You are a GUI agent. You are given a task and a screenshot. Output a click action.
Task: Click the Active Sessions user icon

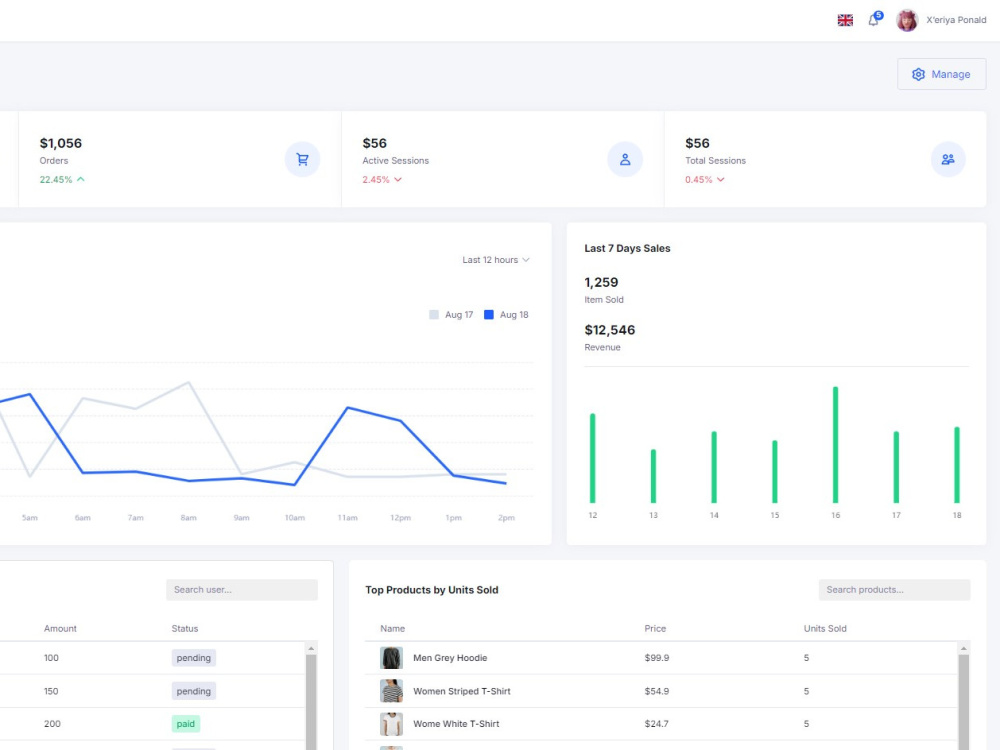[x=625, y=159]
